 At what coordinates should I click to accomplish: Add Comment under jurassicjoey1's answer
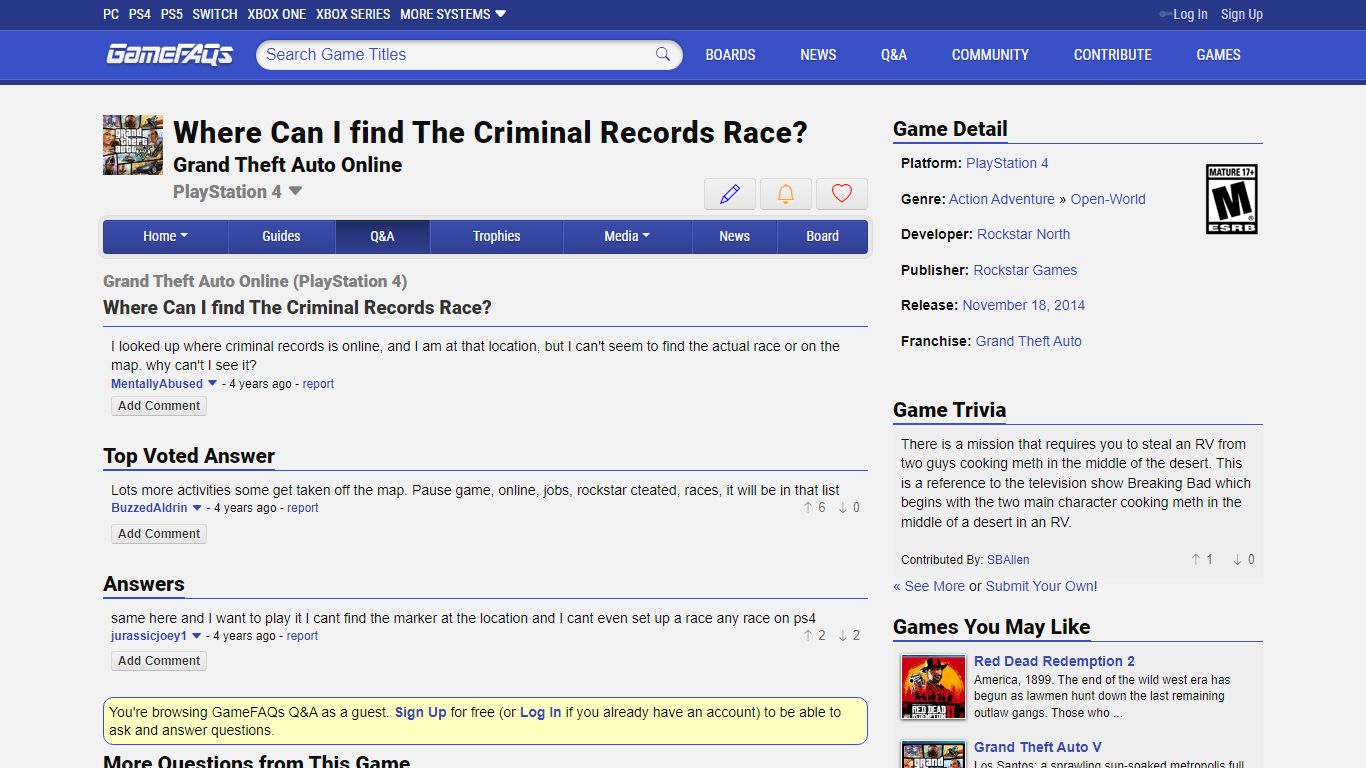(159, 661)
